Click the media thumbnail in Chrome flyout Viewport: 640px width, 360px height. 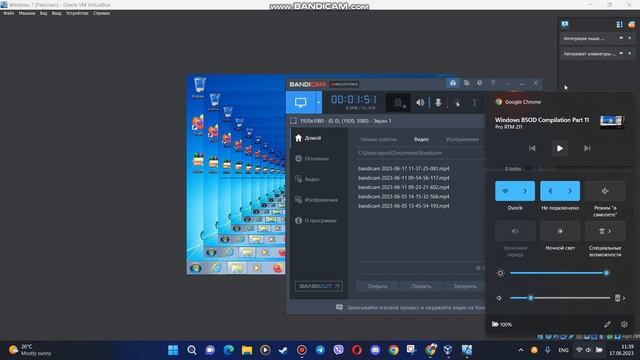click(611, 121)
